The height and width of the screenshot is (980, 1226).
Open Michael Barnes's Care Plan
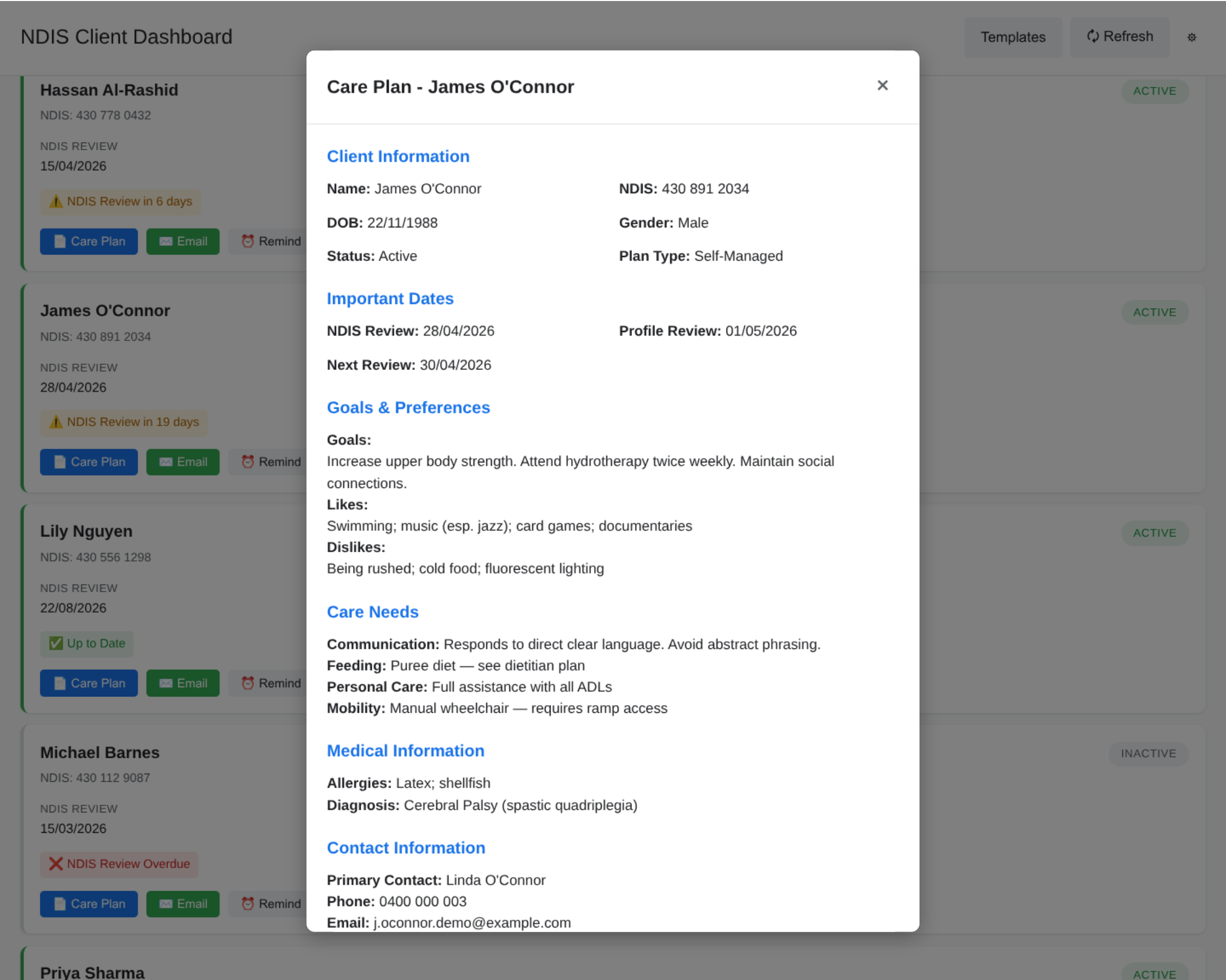89,904
